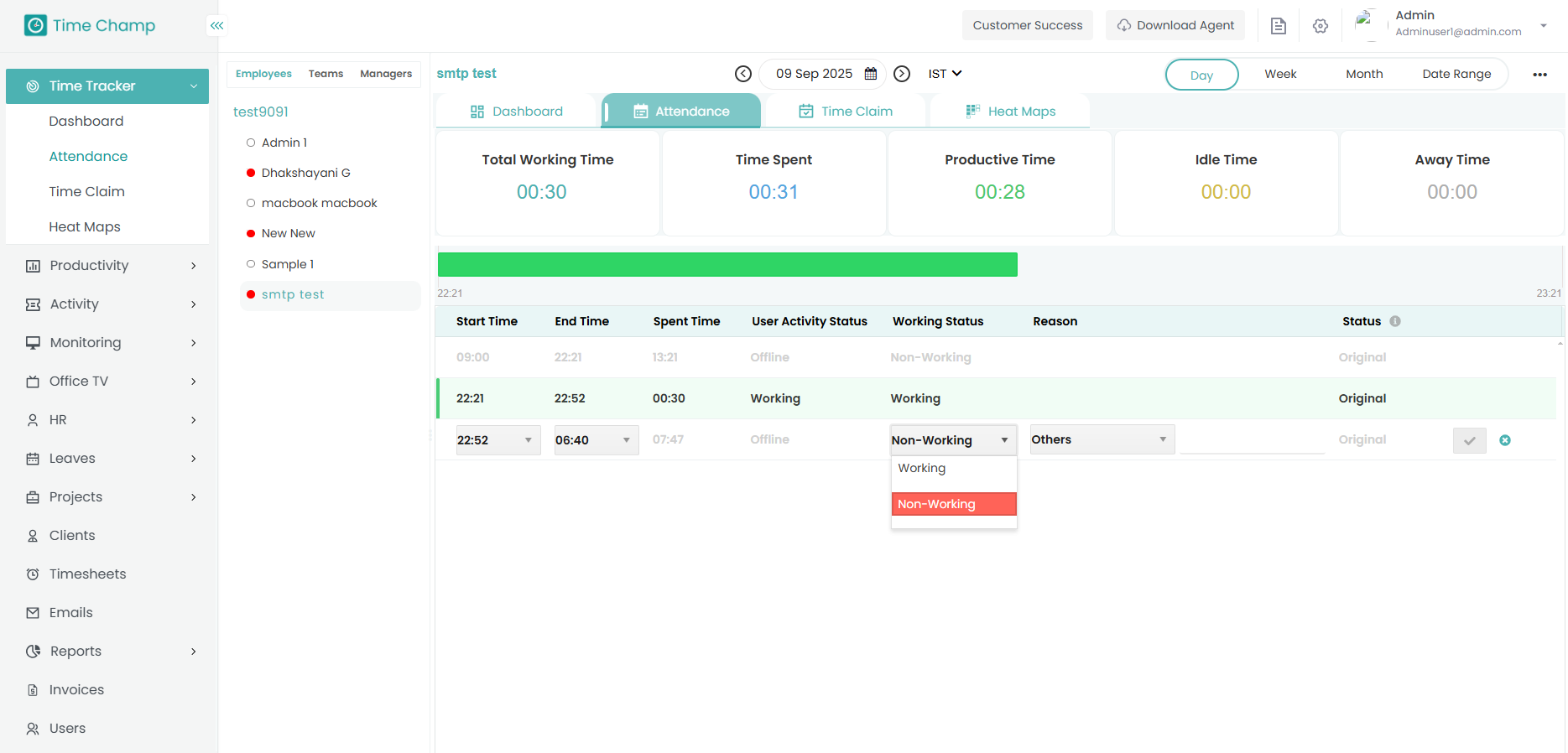Switch to Week view
The width and height of the screenshot is (1568, 753).
[x=1280, y=74]
